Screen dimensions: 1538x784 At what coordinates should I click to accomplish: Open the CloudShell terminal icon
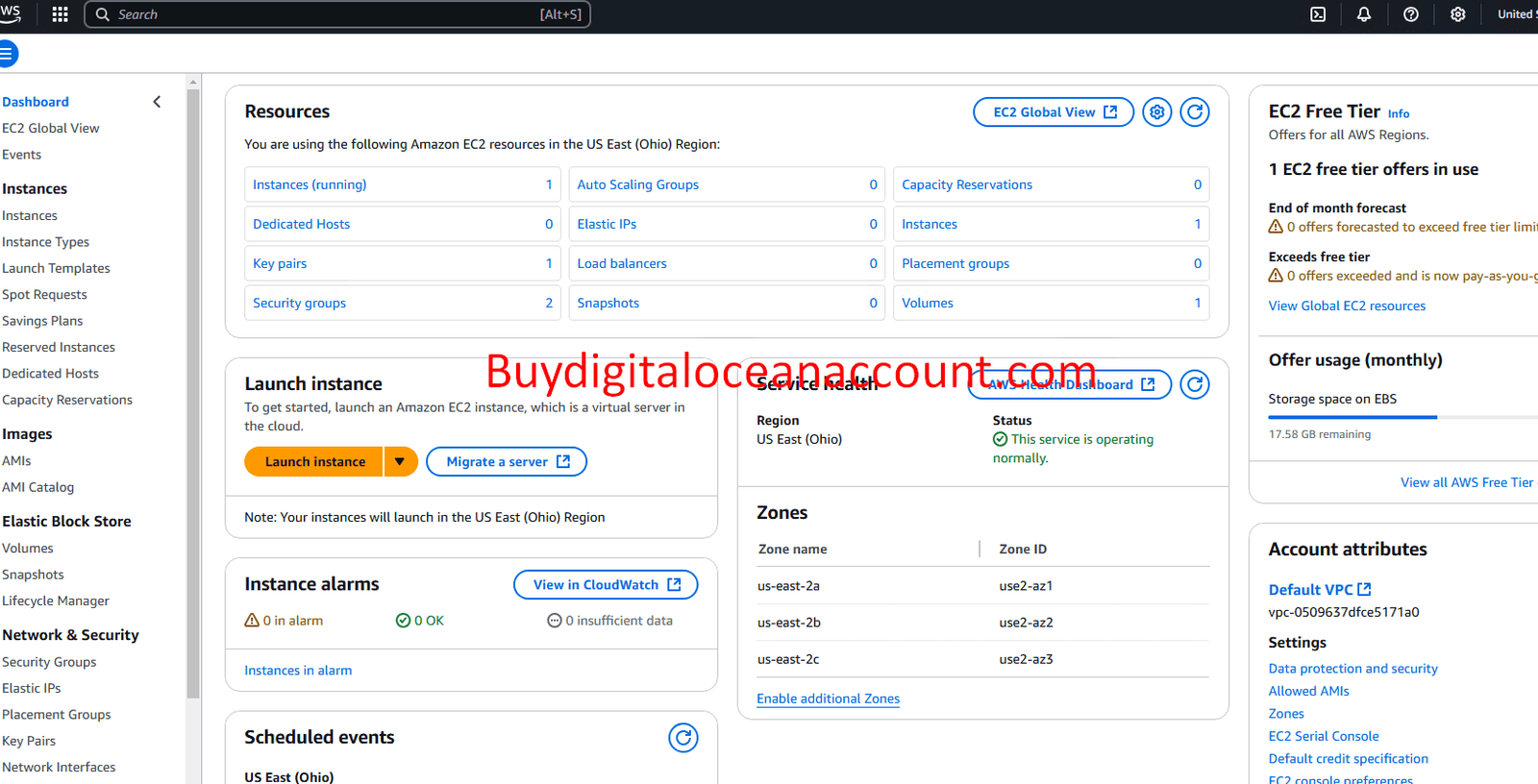1318,14
